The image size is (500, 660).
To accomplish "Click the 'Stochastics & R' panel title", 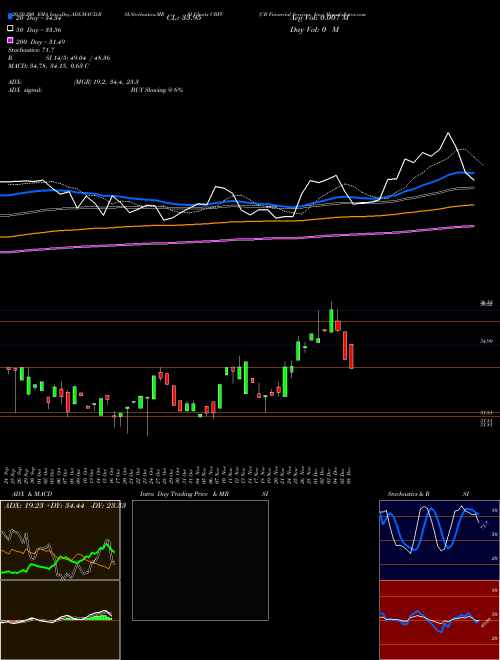I will tap(408, 494).
